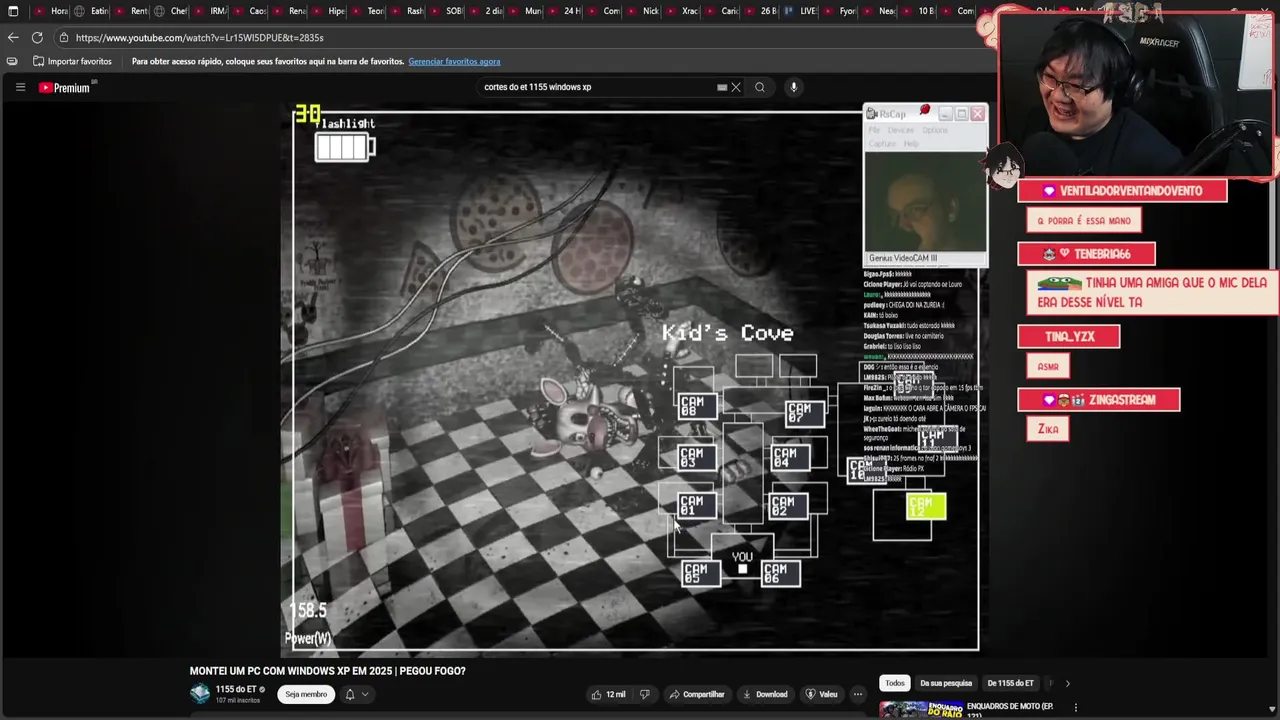This screenshot has height=720, width=1280.
Task: Open the Enquadros de Moto video thumbnail
Action: (x=920, y=710)
